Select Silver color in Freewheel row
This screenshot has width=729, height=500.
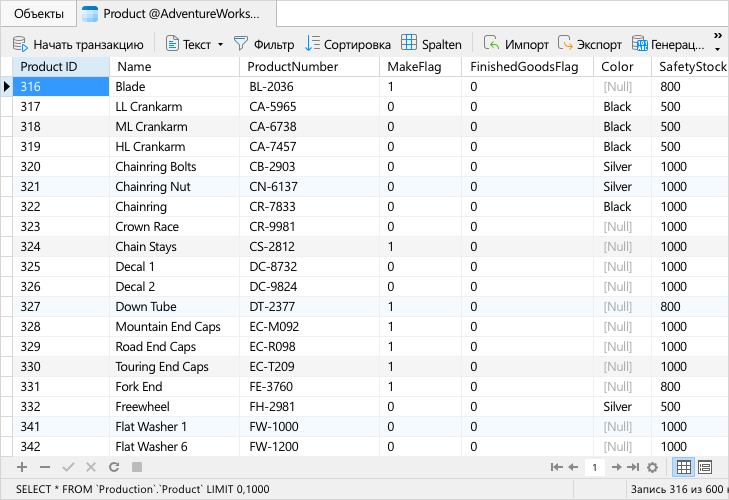click(623, 407)
